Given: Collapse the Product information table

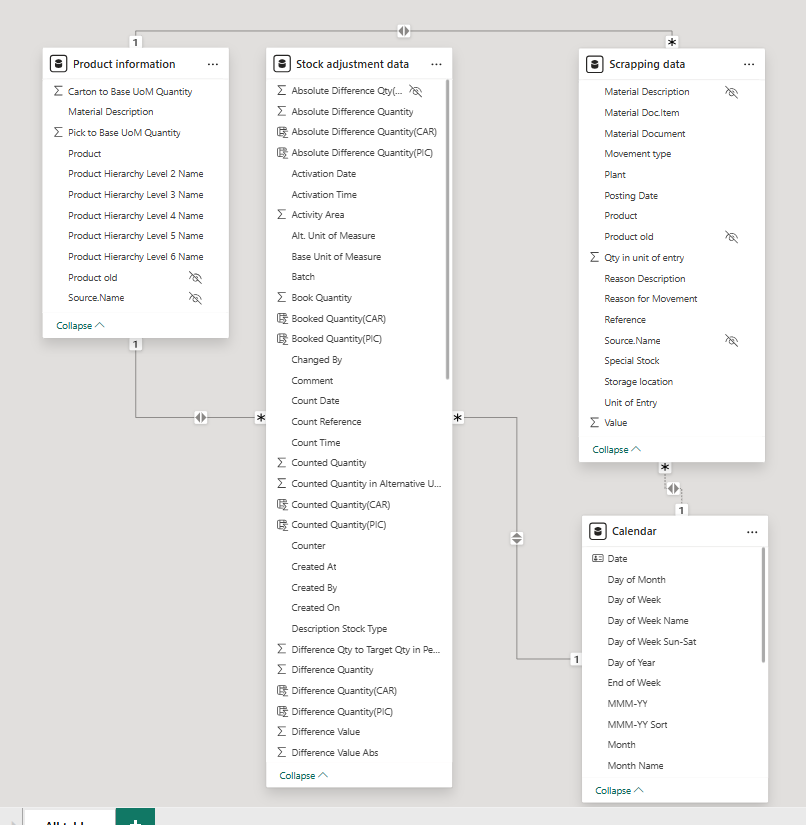Looking at the screenshot, I should coord(80,325).
